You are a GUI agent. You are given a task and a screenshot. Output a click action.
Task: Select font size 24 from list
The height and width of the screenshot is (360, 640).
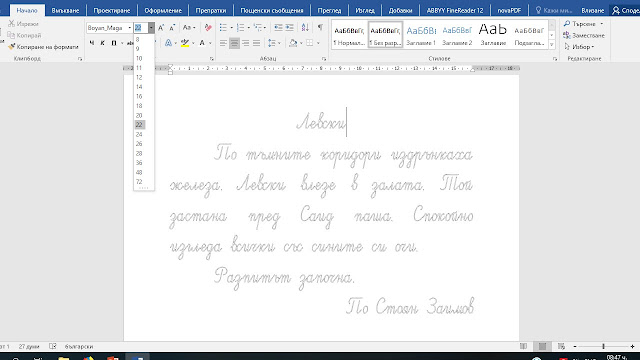[x=139, y=134]
